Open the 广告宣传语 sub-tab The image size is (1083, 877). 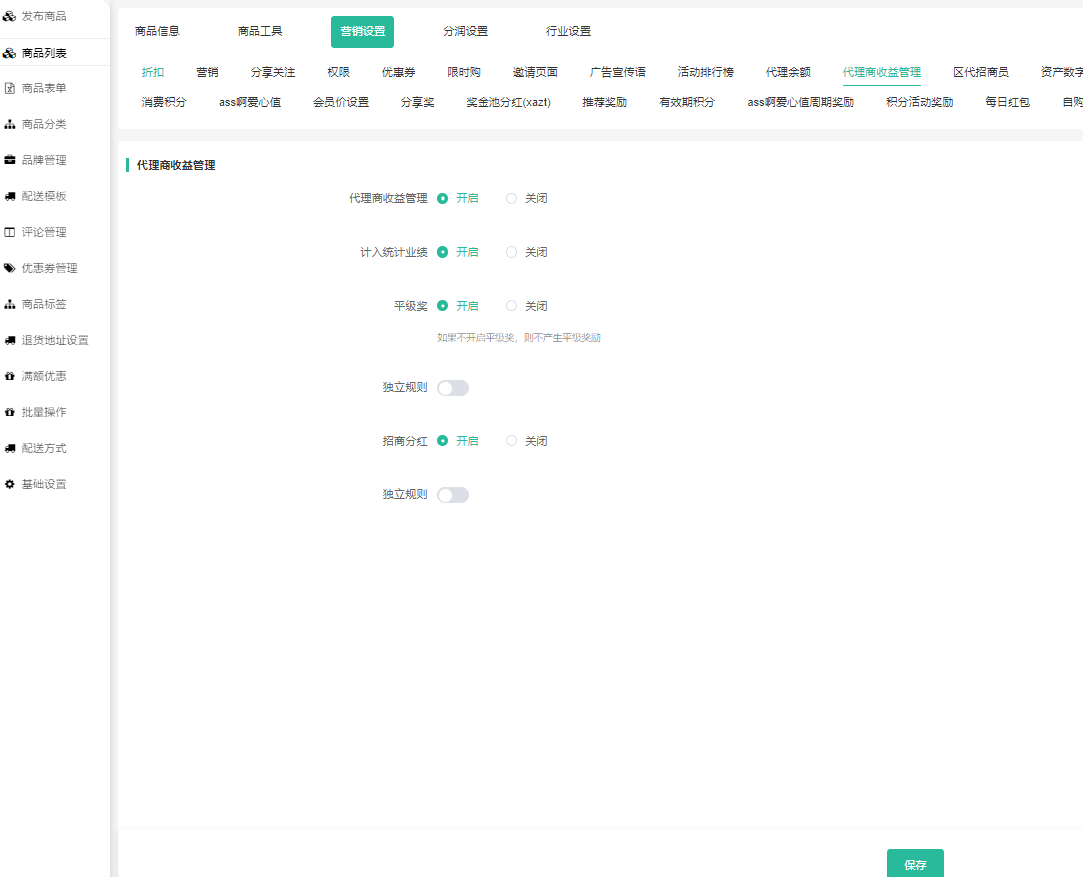click(x=617, y=72)
